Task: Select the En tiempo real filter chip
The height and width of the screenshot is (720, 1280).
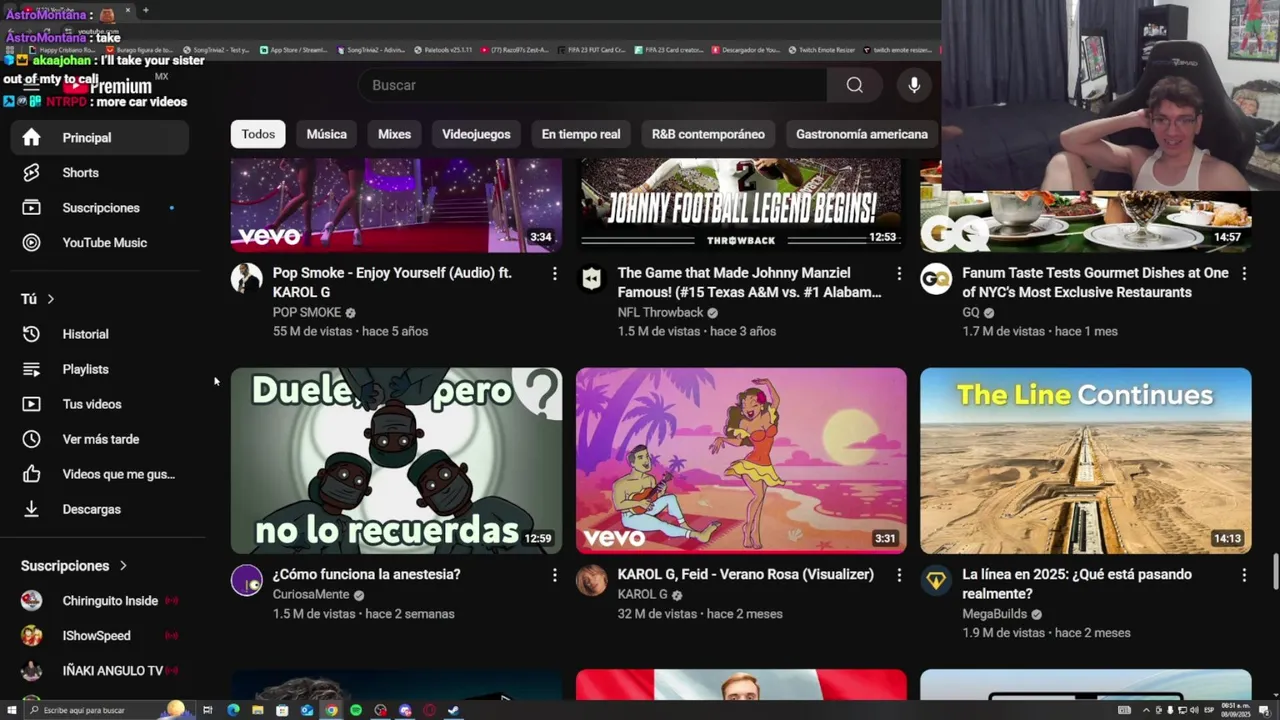Action: 581,134
